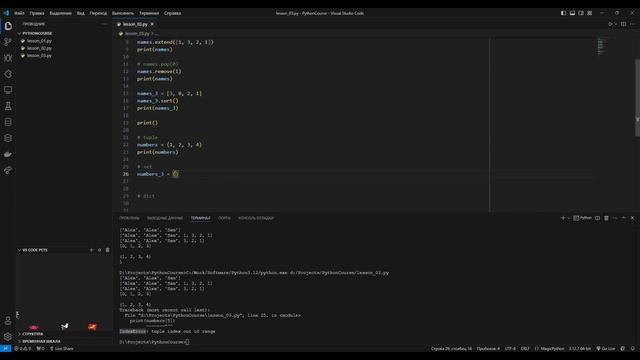Split the editor to the right

click(623, 24)
